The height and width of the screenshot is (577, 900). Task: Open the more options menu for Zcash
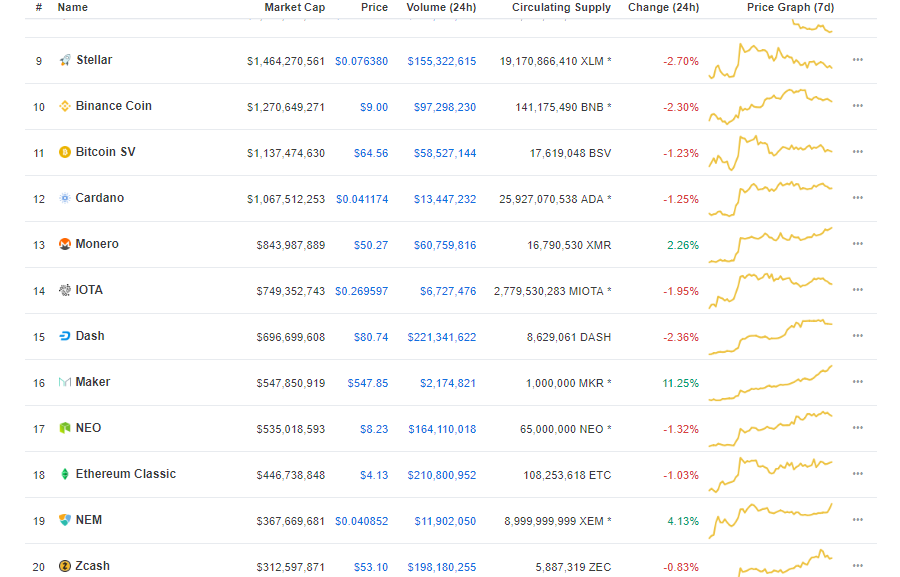click(x=858, y=565)
